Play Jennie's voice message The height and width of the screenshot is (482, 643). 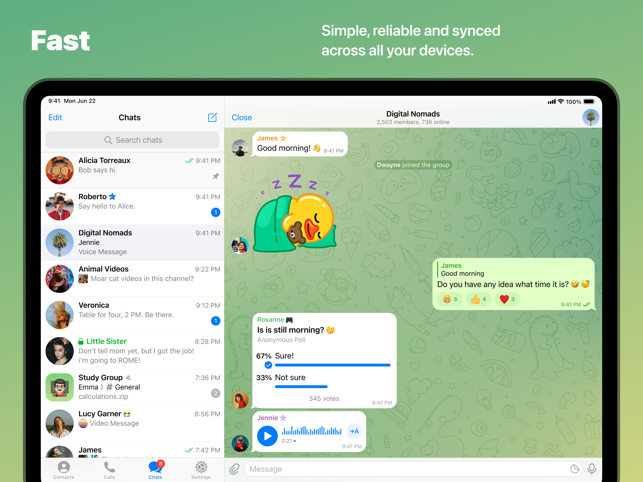pyautogui.click(x=267, y=436)
